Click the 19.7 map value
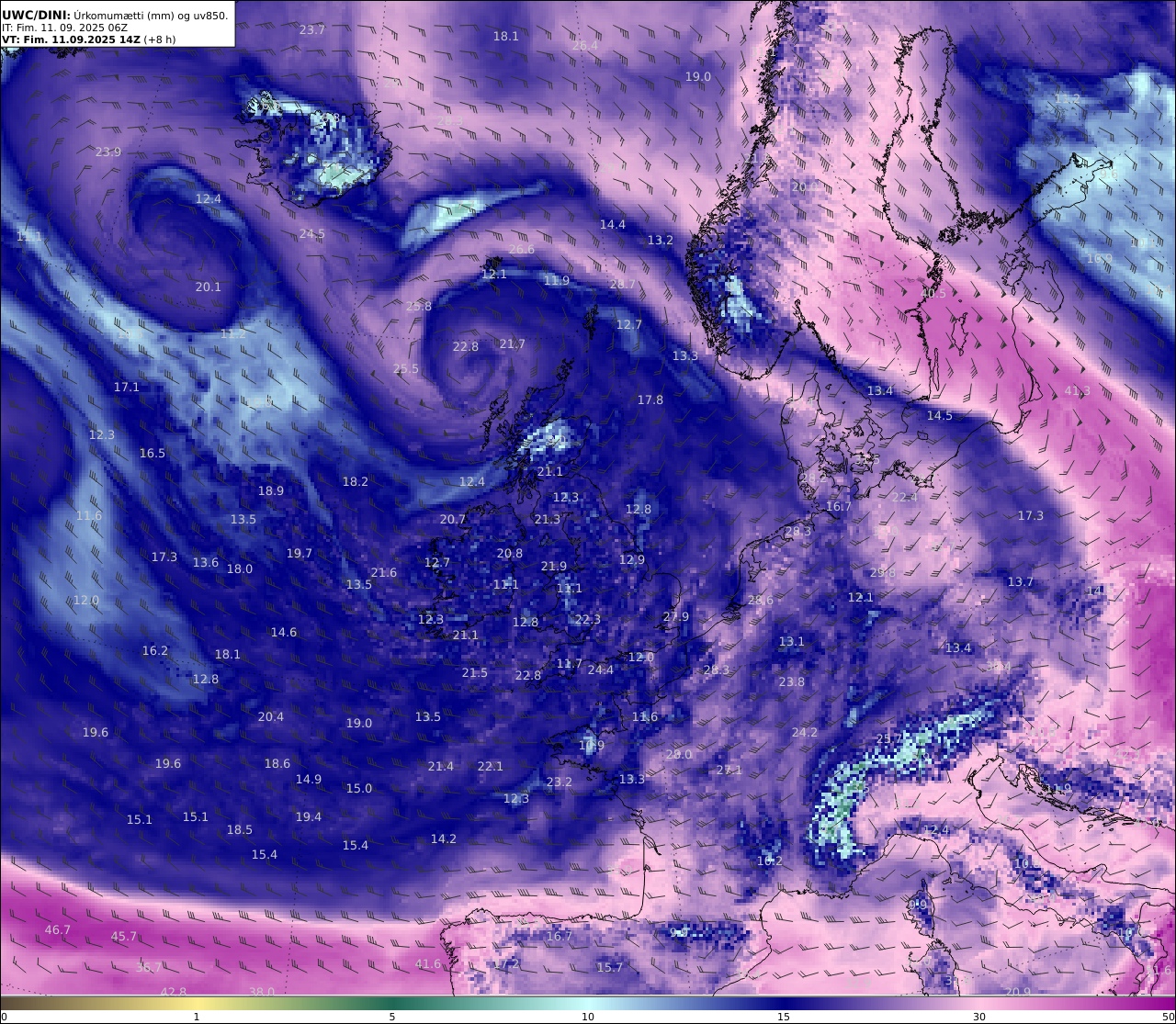 point(300,553)
